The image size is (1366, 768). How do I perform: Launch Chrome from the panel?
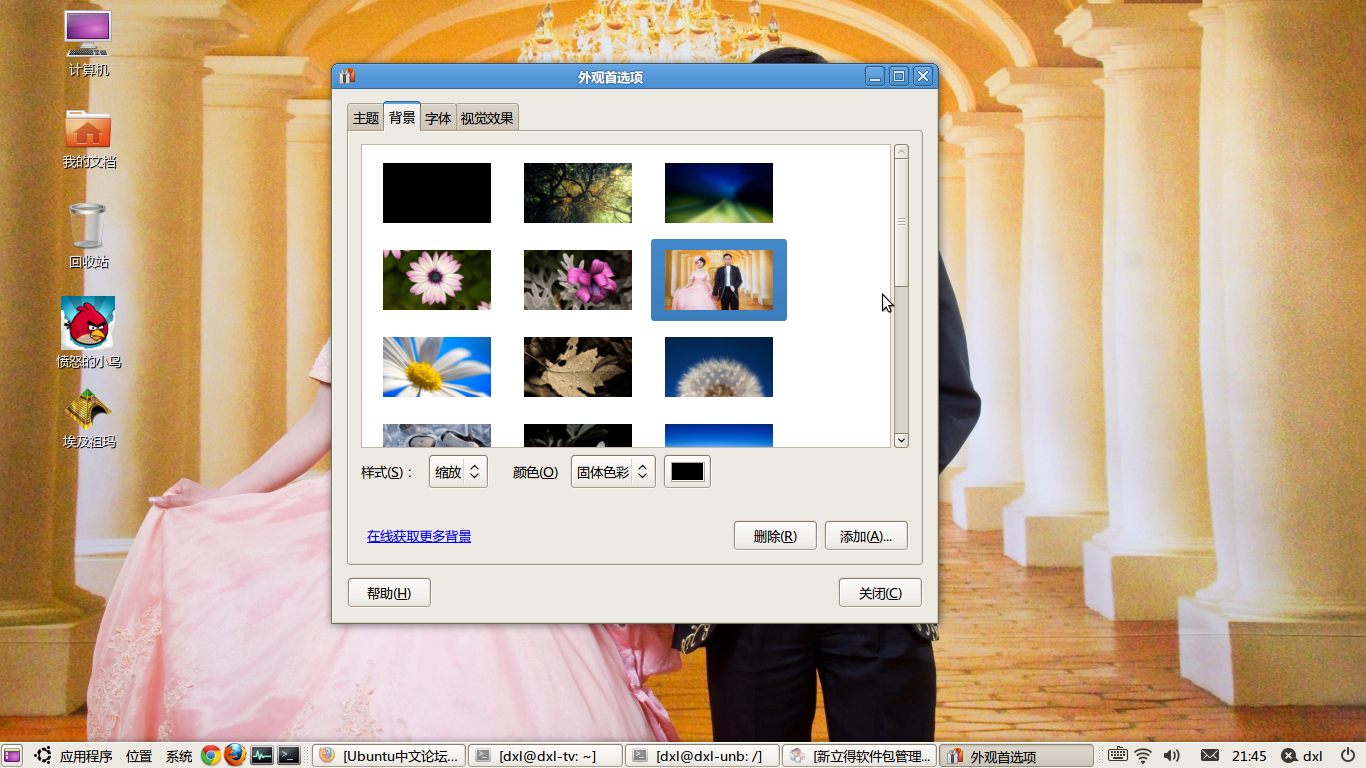click(210, 756)
